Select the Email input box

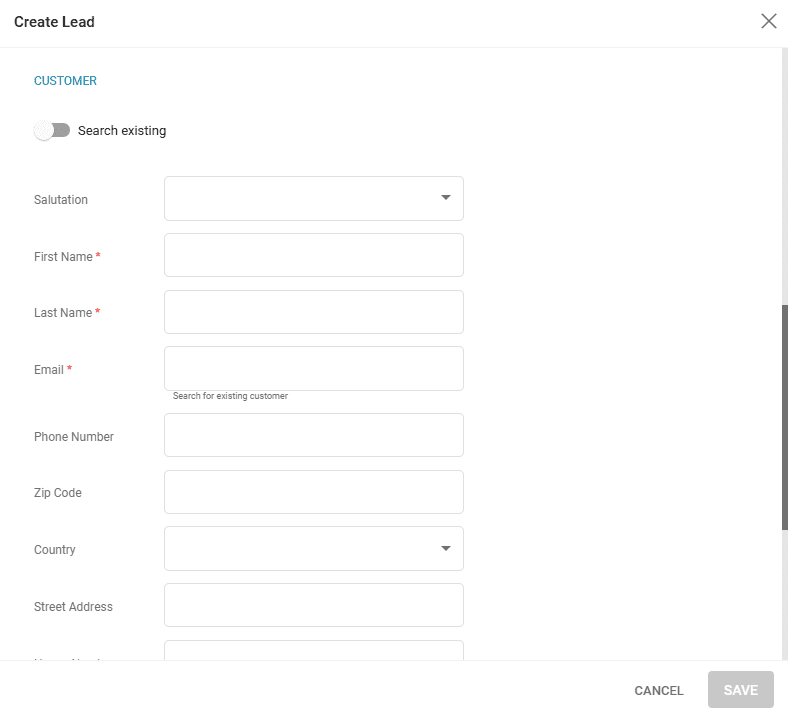tap(313, 368)
